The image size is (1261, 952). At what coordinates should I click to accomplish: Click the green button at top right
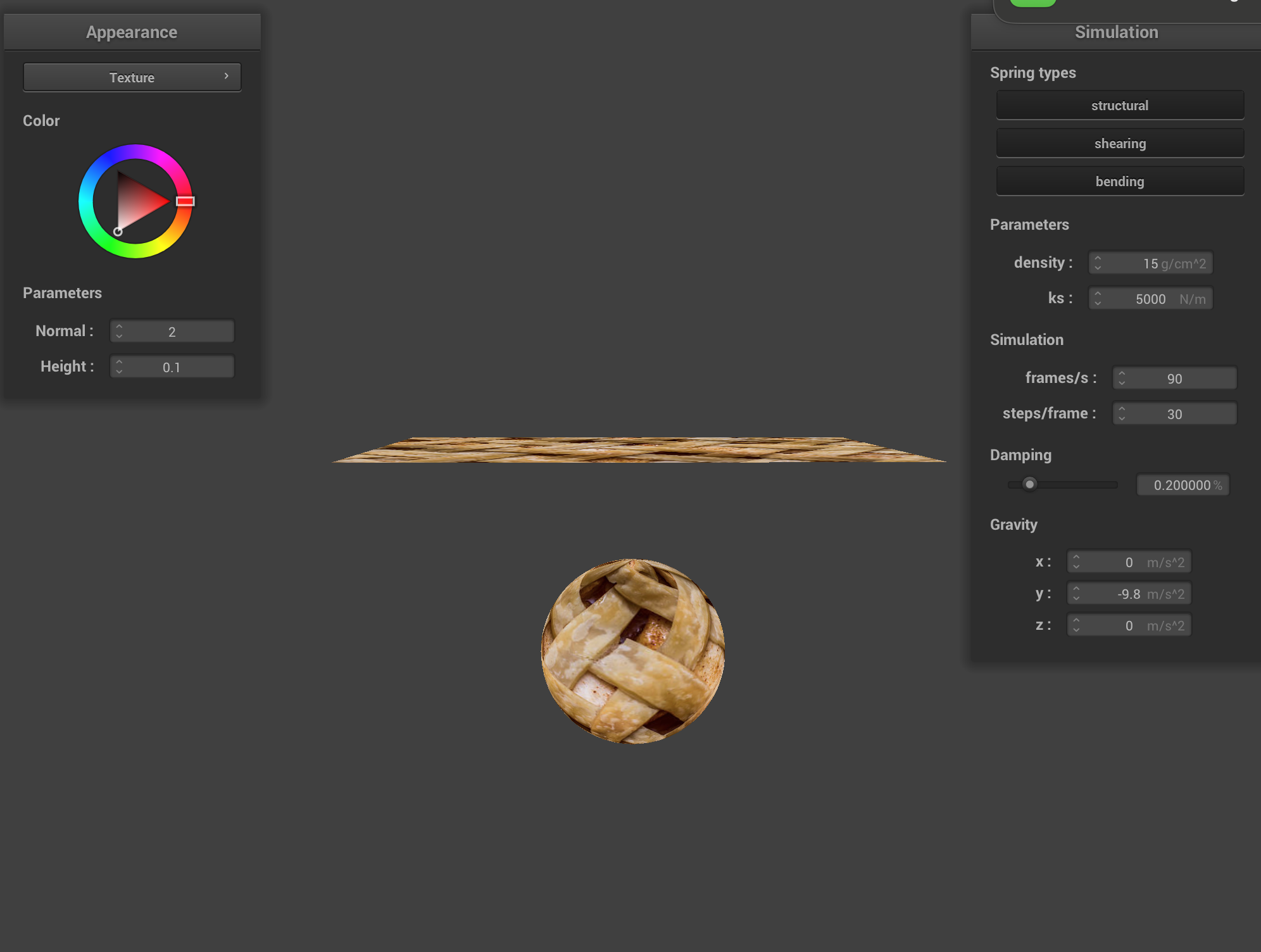click(x=1033, y=3)
